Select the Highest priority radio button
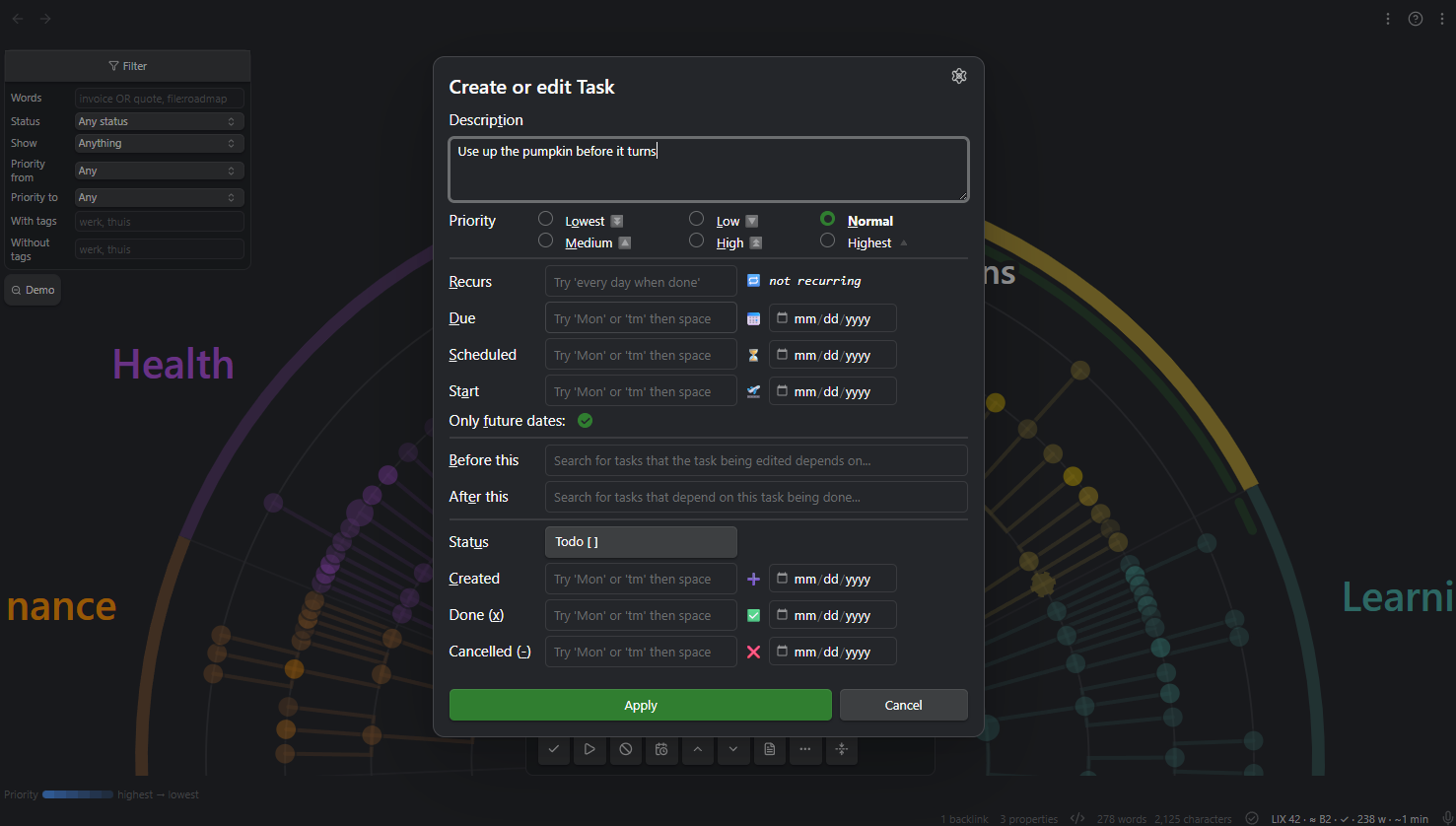This screenshot has height=826, width=1456. [x=828, y=241]
